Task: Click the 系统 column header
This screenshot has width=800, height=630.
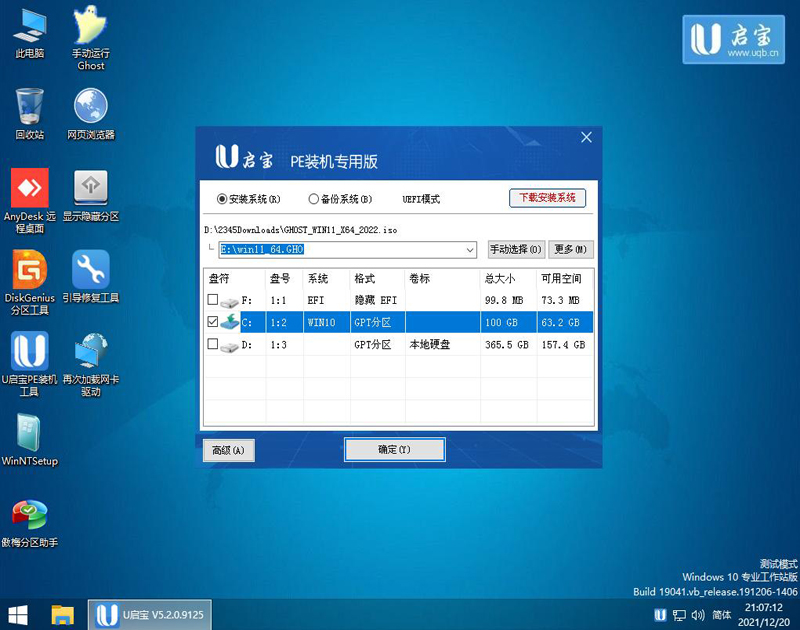Action: click(327, 279)
